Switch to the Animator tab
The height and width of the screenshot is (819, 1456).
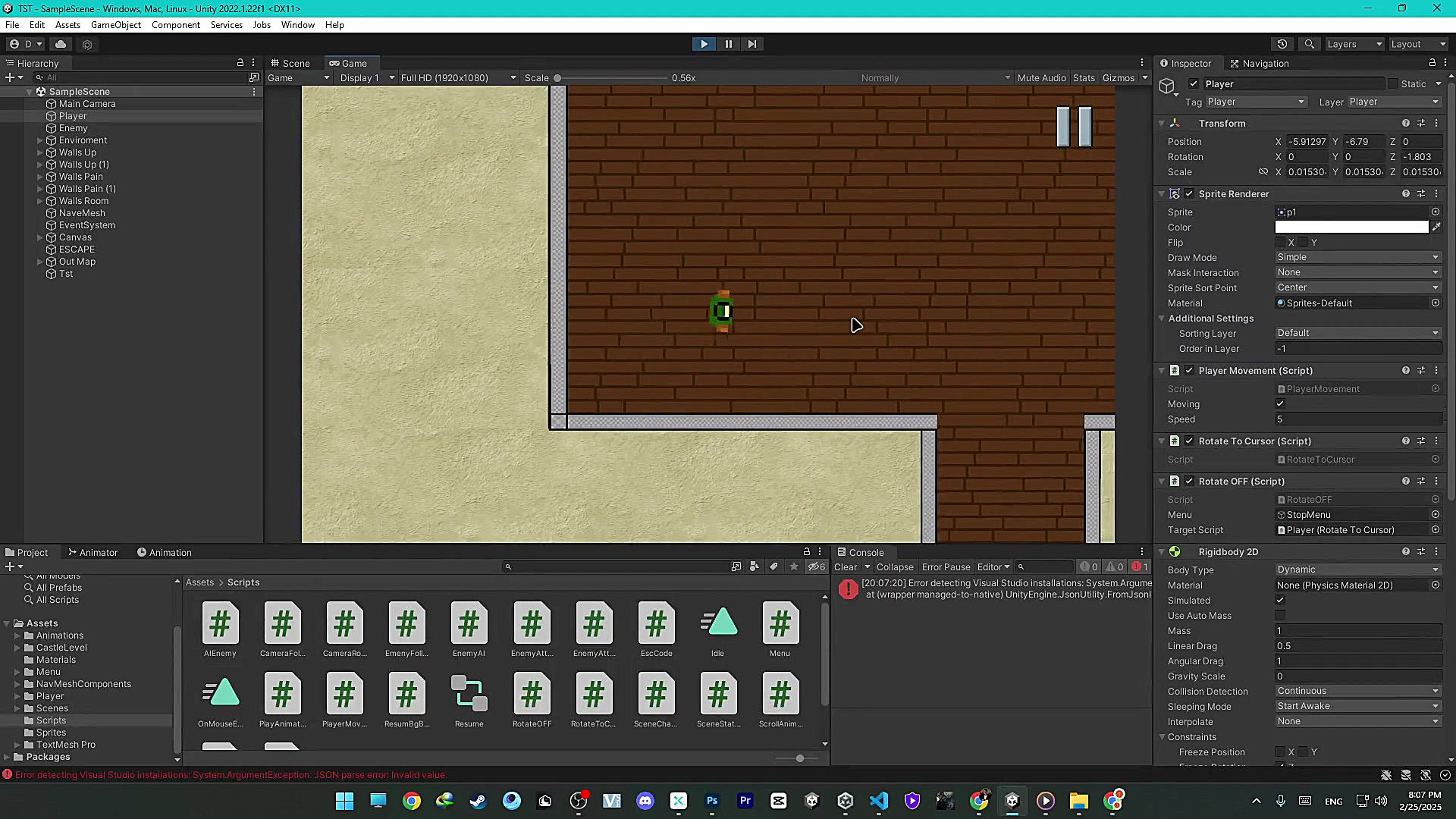93,553
